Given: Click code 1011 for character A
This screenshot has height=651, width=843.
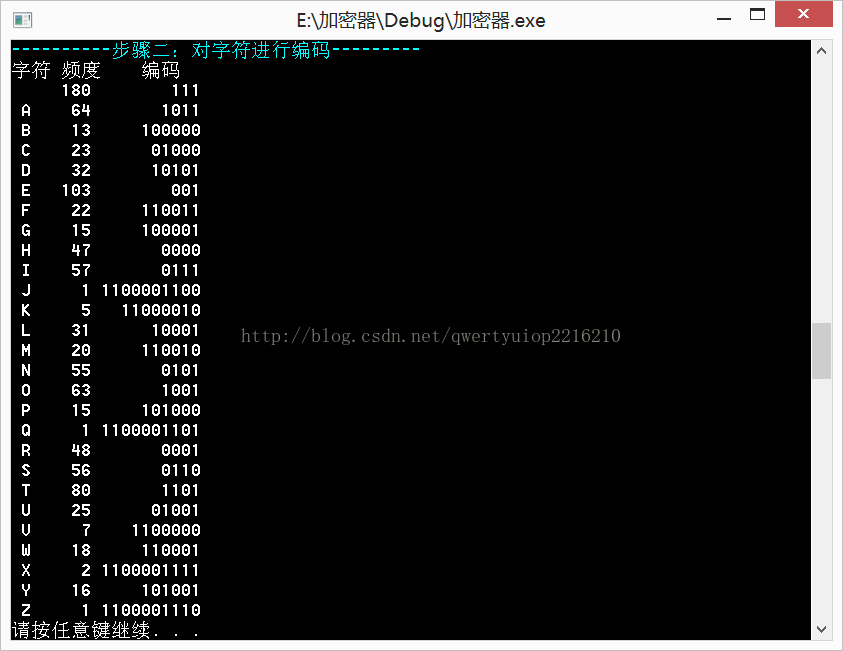Looking at the screenshot, I should coord(181,111).
